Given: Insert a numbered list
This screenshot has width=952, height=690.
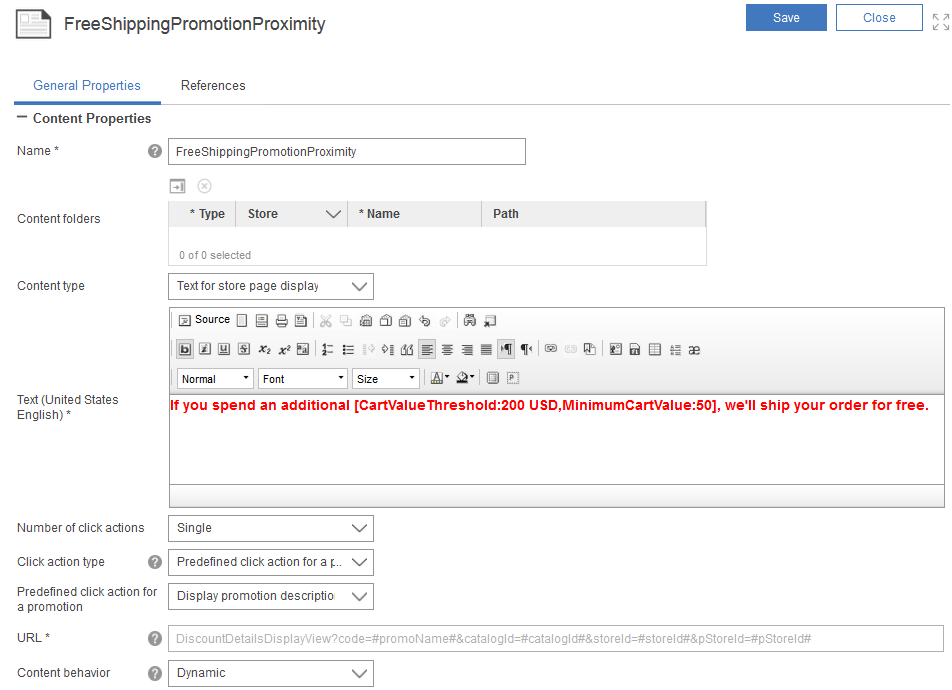Looking at the screenshot, I should pos(328,349).
